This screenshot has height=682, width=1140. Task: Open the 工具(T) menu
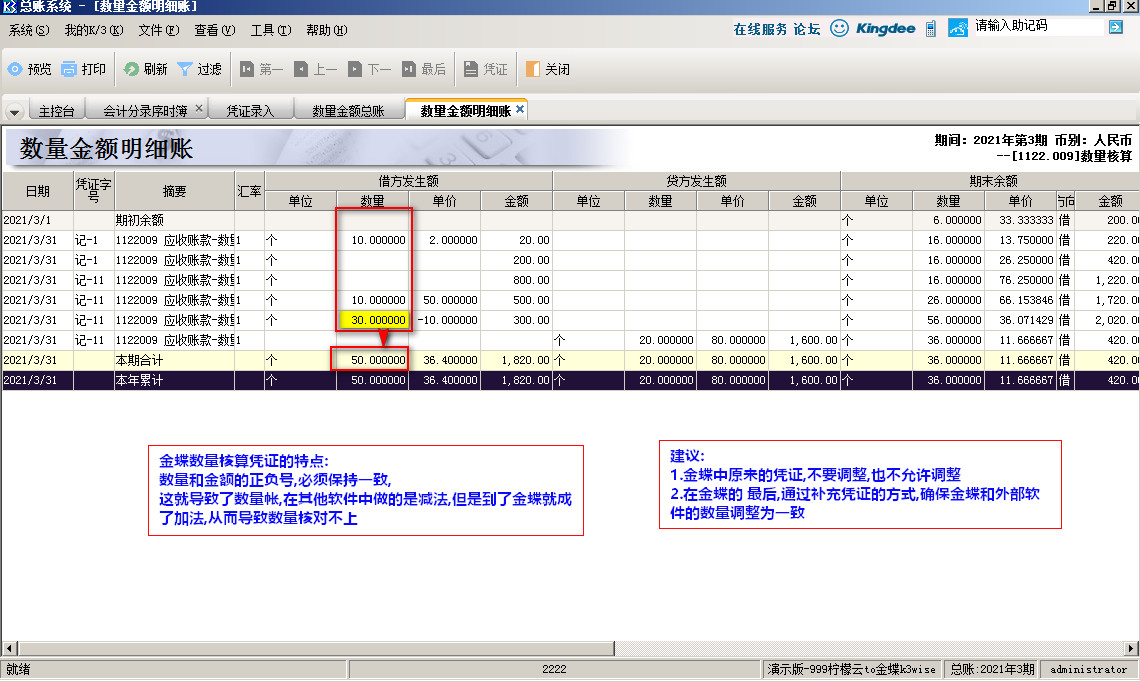click(270, 30)
